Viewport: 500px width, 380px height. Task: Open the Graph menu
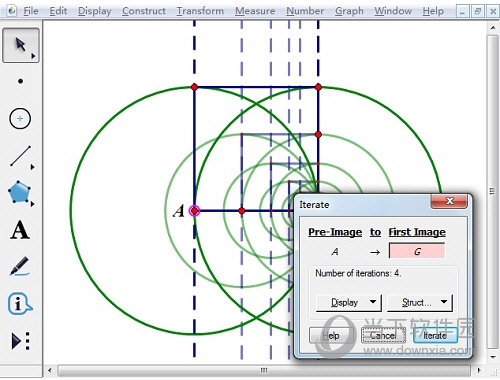pos(349,11)
